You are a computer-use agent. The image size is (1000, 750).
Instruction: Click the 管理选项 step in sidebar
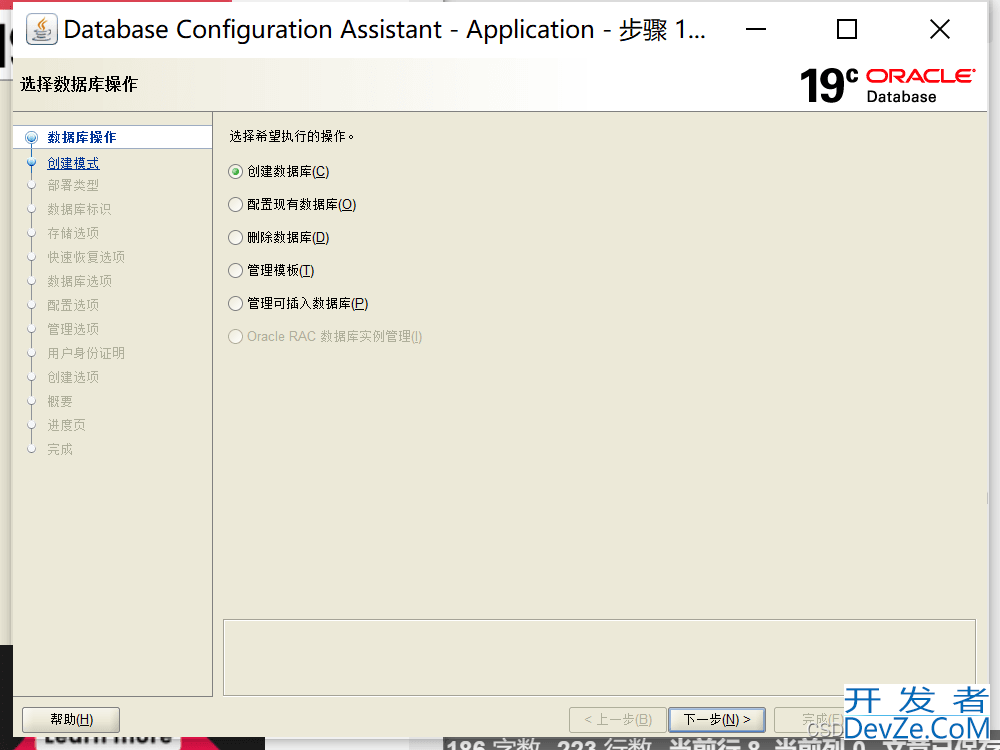pyautogui.click(x=73, y=329)
